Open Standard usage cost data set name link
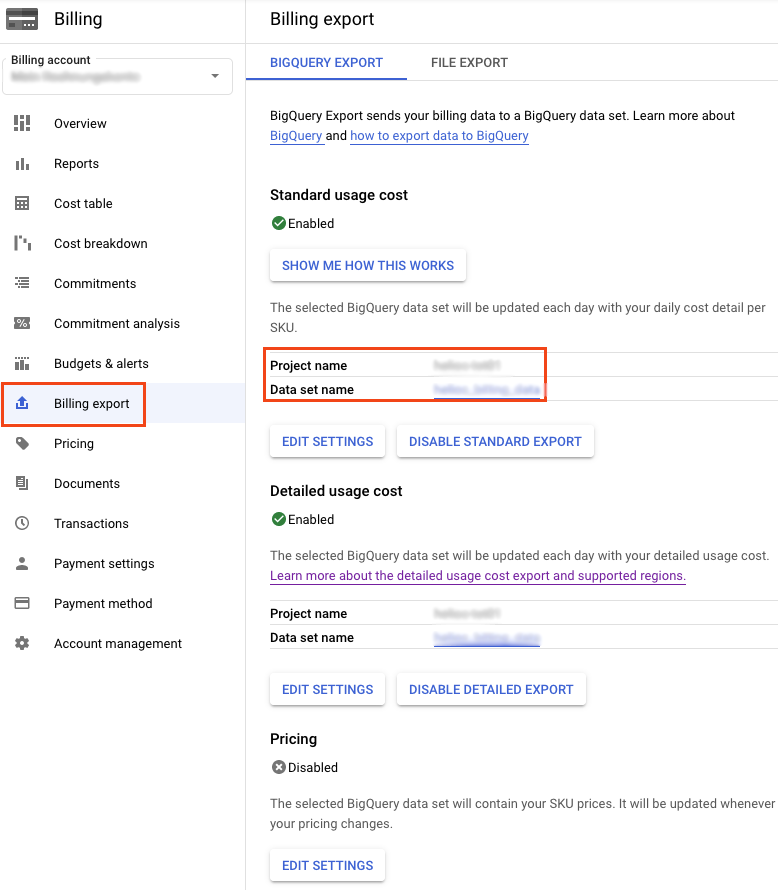The width and height of the screenshot is (778, 890). [487, 389]
